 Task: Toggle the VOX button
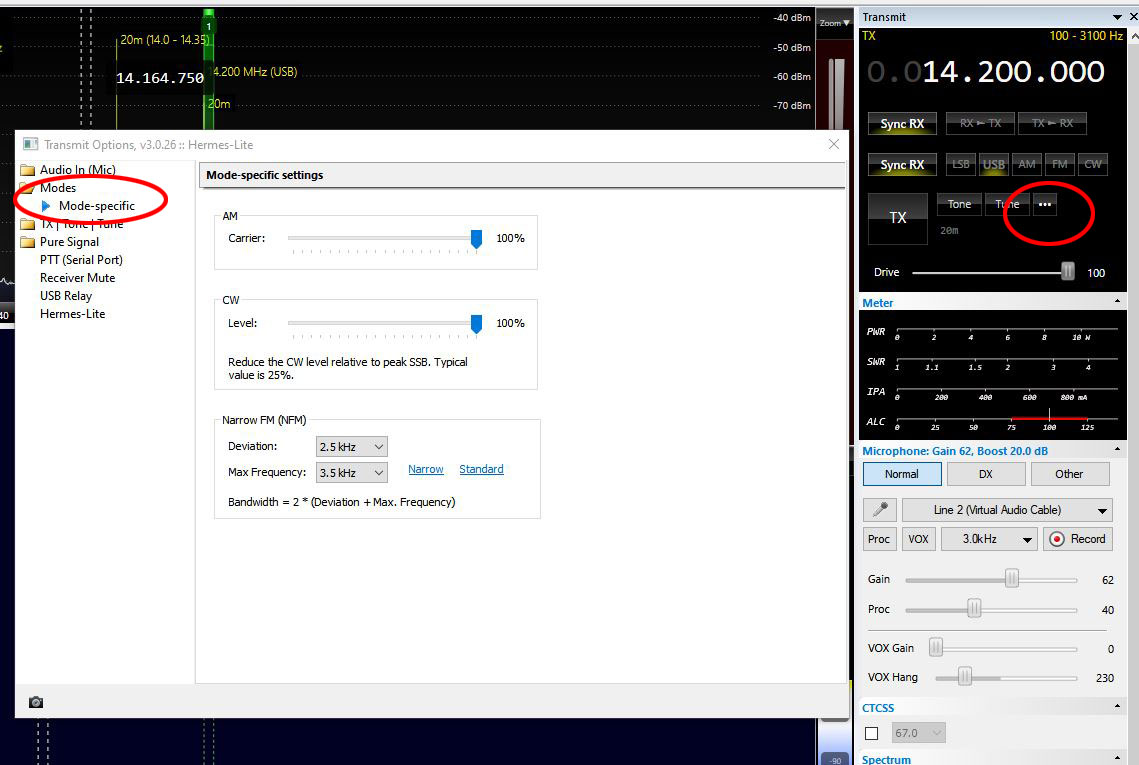[918, 539]
